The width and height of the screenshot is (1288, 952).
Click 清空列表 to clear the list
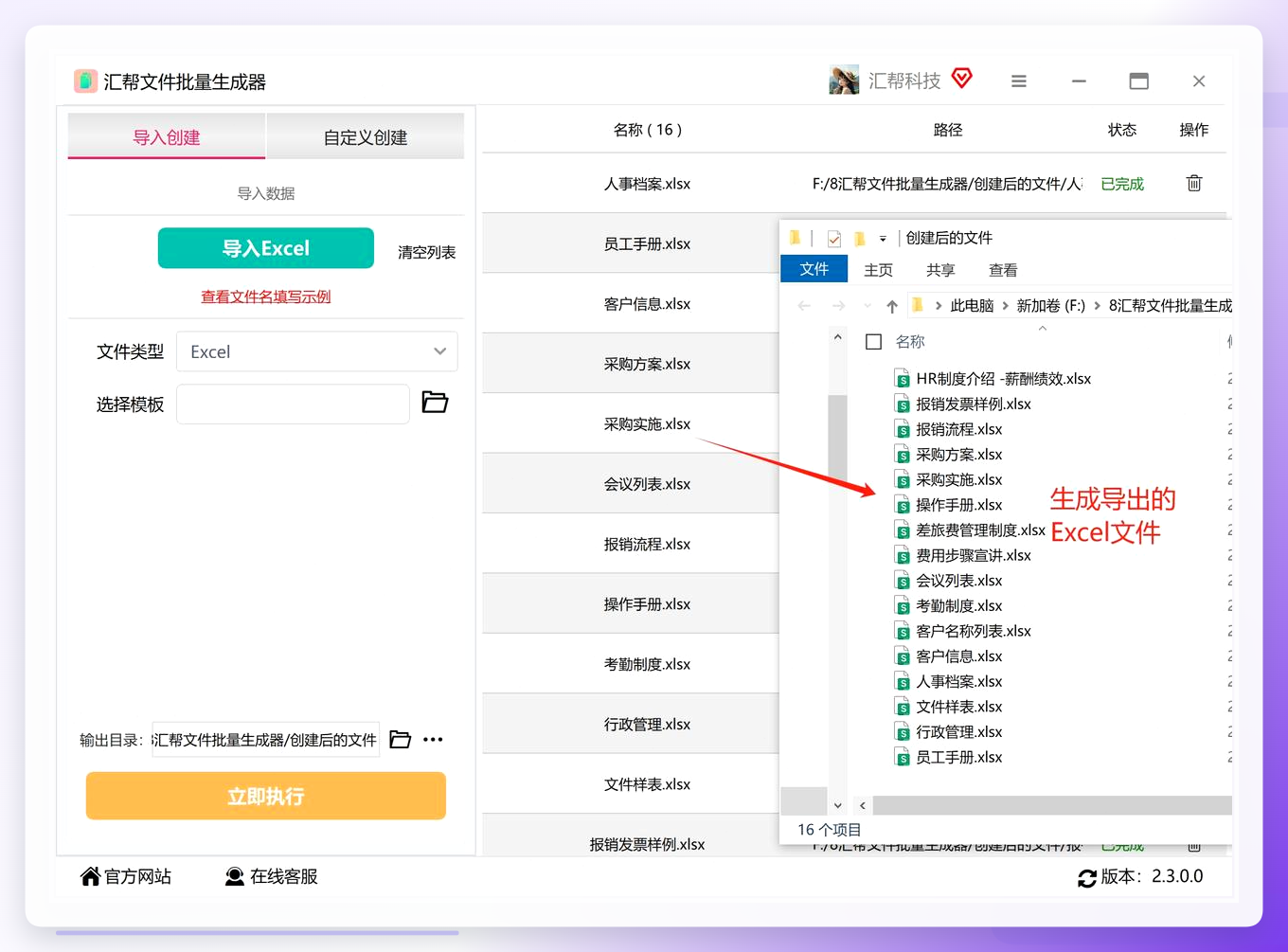point(426,252)
